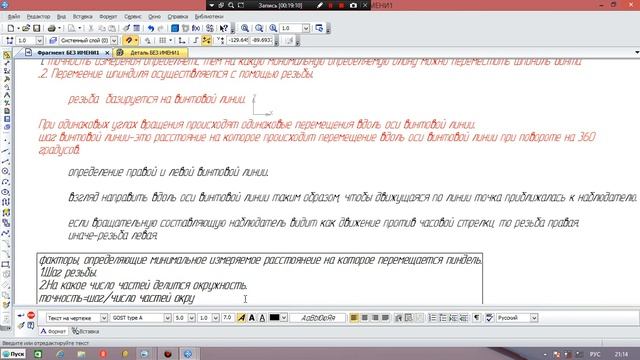Toggle the highlighted rounding icon
Screen dimensions: 640x360
[x=207, y=40]
